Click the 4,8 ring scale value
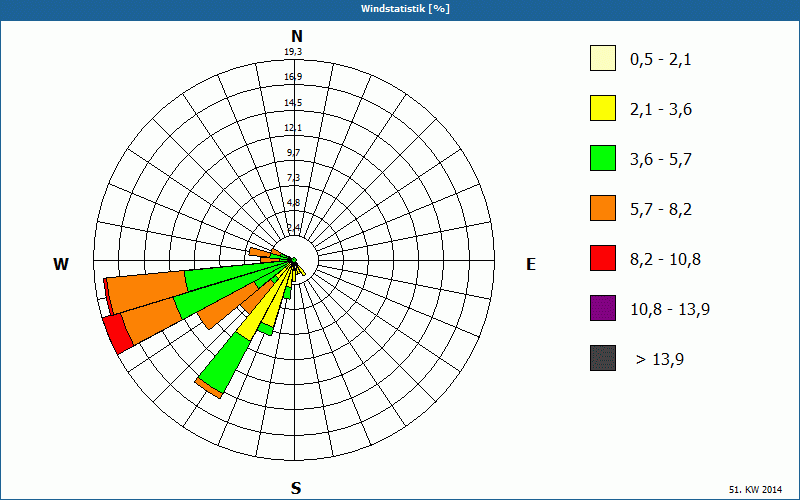The height and width of the screenshot is (500, 800). pyautogui.click(x=293, y=203)
